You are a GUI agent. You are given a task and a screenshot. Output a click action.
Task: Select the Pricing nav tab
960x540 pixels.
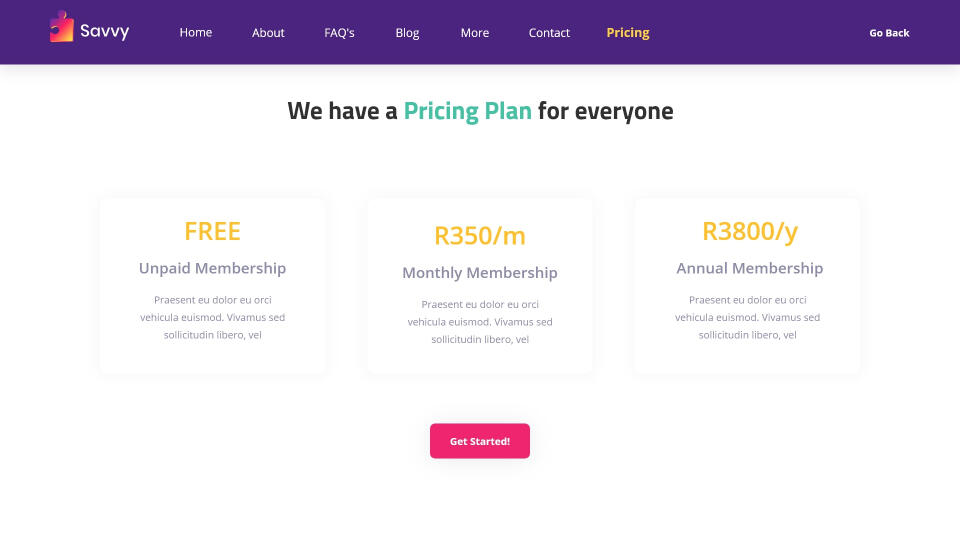click(x=628, y=33)
